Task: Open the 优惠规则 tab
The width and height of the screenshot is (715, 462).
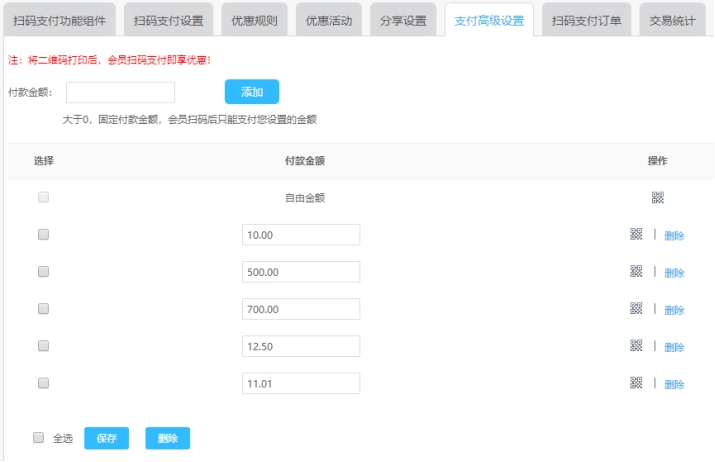Action: point(254,20)
